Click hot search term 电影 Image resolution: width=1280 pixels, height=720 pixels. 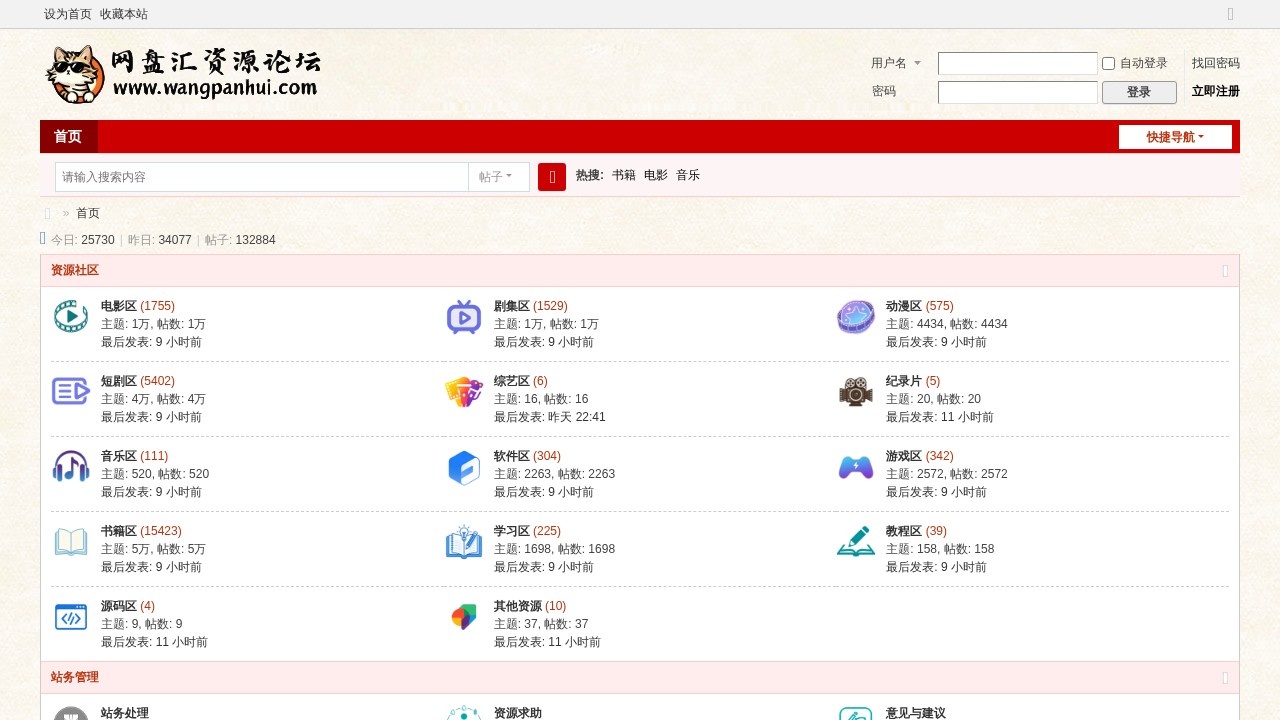[x=656, y=175]
